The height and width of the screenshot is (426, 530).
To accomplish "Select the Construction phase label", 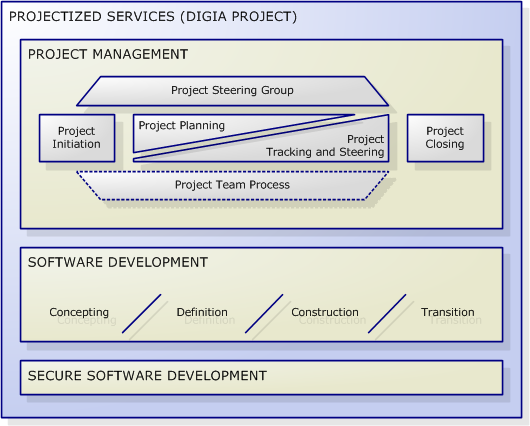I will 325,312.
